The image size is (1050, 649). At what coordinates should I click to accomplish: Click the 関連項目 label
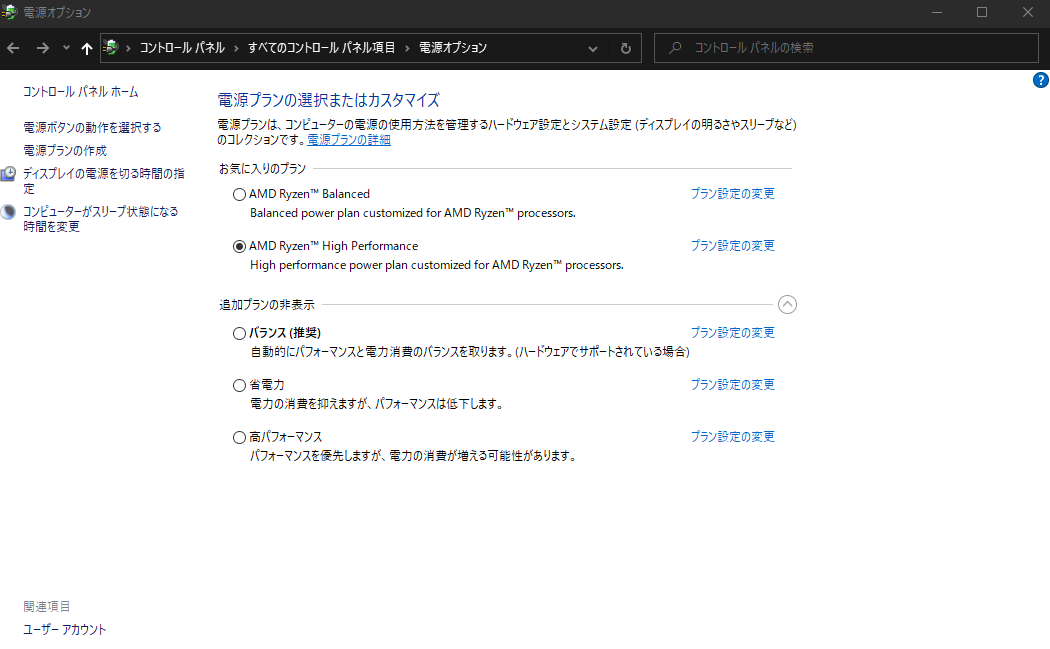pos(47,606)
